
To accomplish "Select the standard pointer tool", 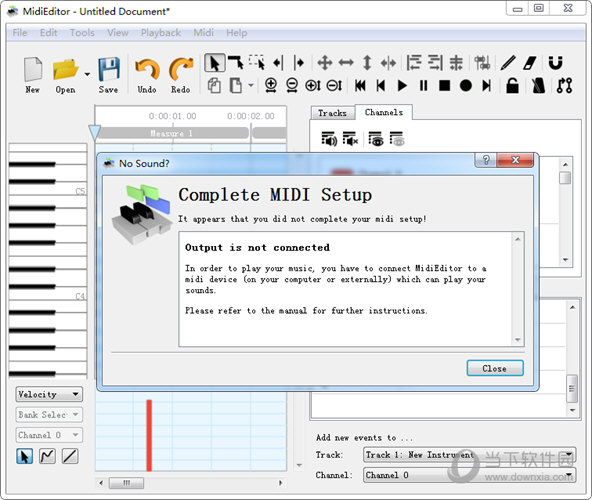I will click(x=214, y=63).
